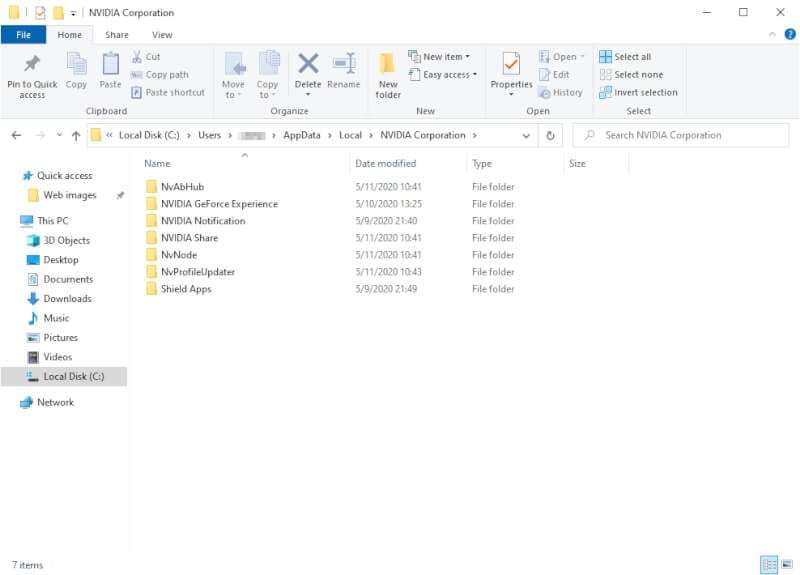The height and width of the screenshot is (575, 800).
Task: Click the Delete X icon
Action: pyautogui.click(x=308, y=64)
